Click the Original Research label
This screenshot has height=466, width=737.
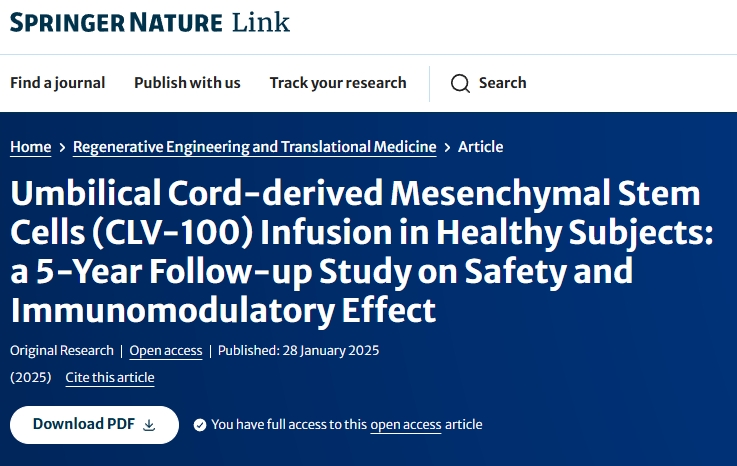[60, 350]
